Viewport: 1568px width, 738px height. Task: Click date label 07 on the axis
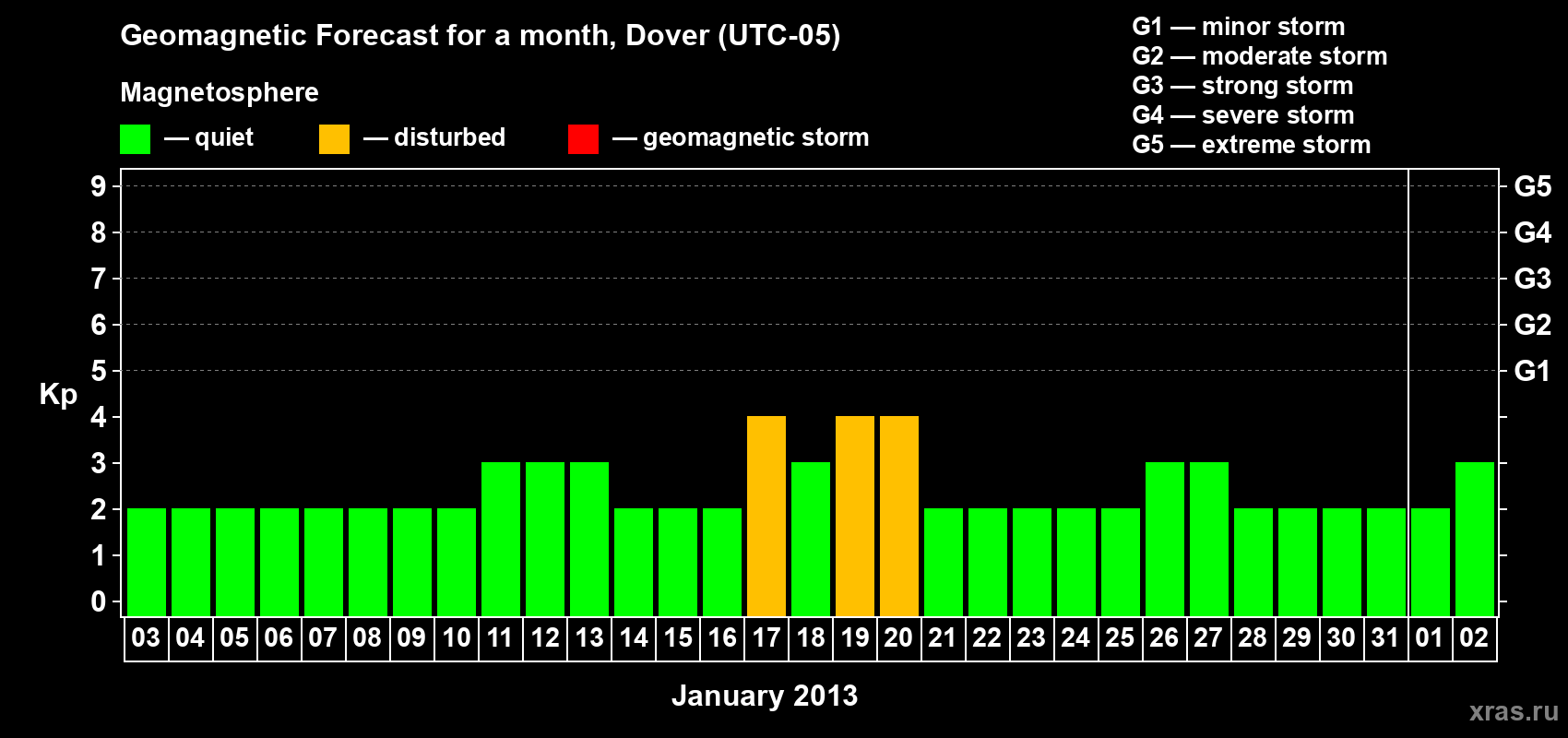tap(323, 637)
